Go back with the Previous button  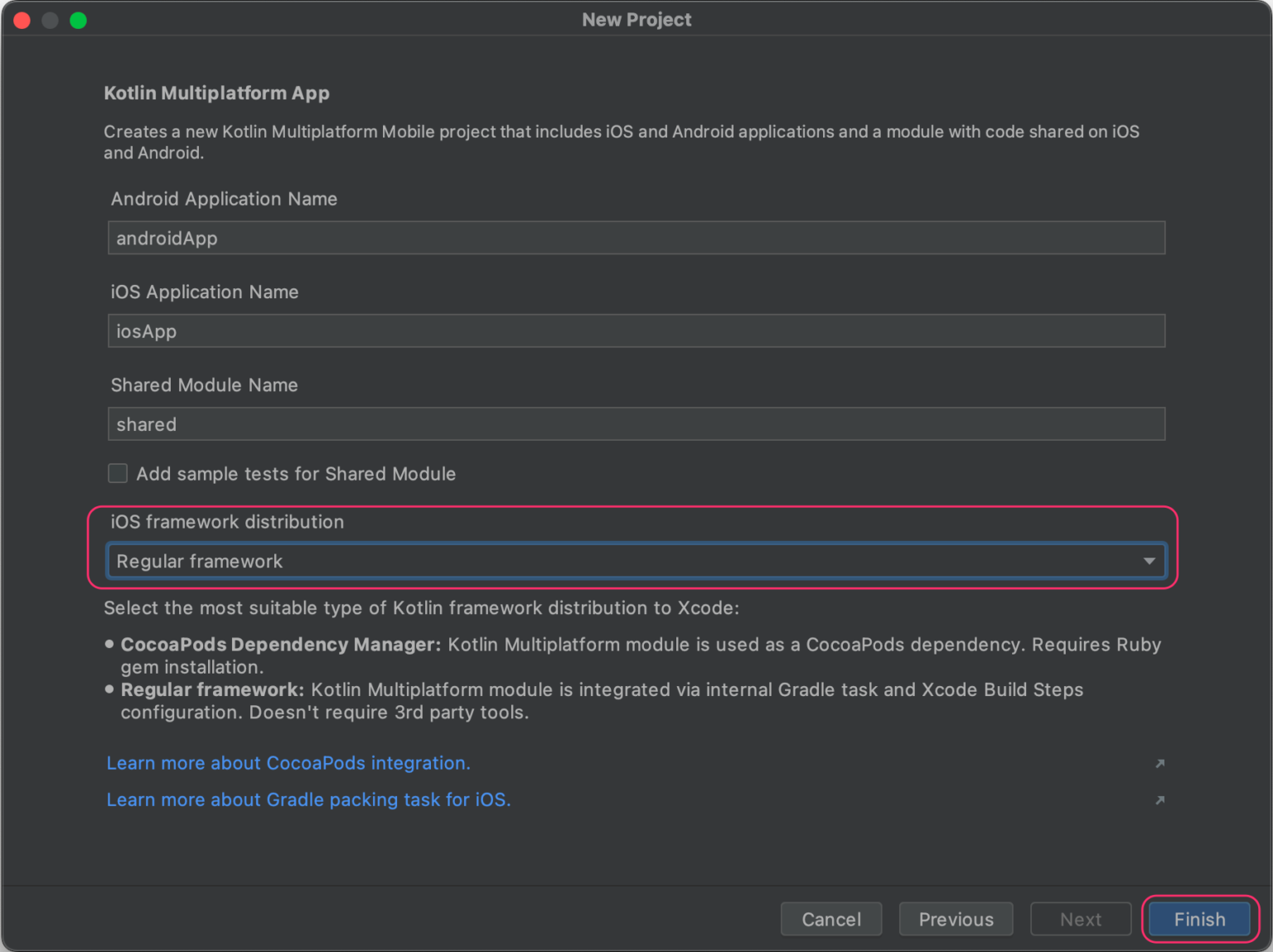956,919
